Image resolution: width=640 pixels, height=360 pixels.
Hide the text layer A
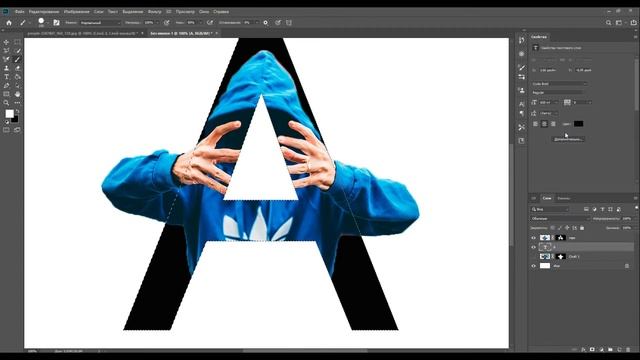(x=533, y=247)
